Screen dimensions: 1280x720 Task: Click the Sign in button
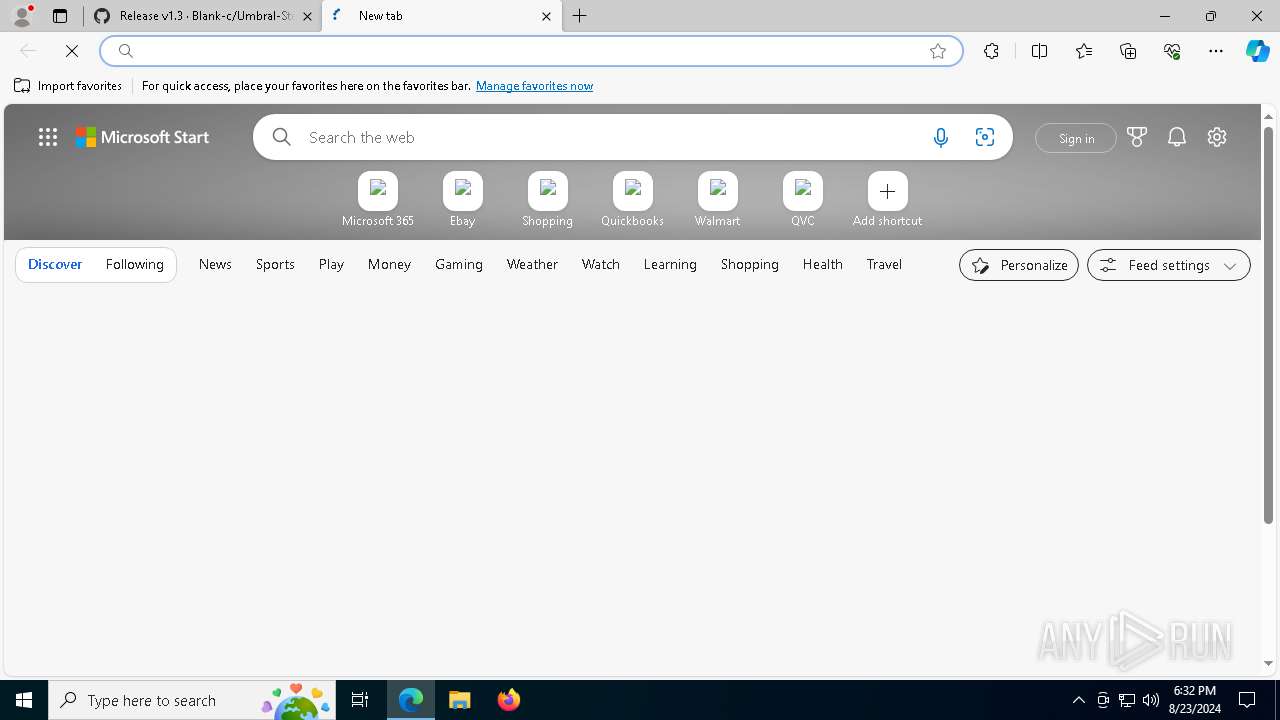tap(1076, 138)
